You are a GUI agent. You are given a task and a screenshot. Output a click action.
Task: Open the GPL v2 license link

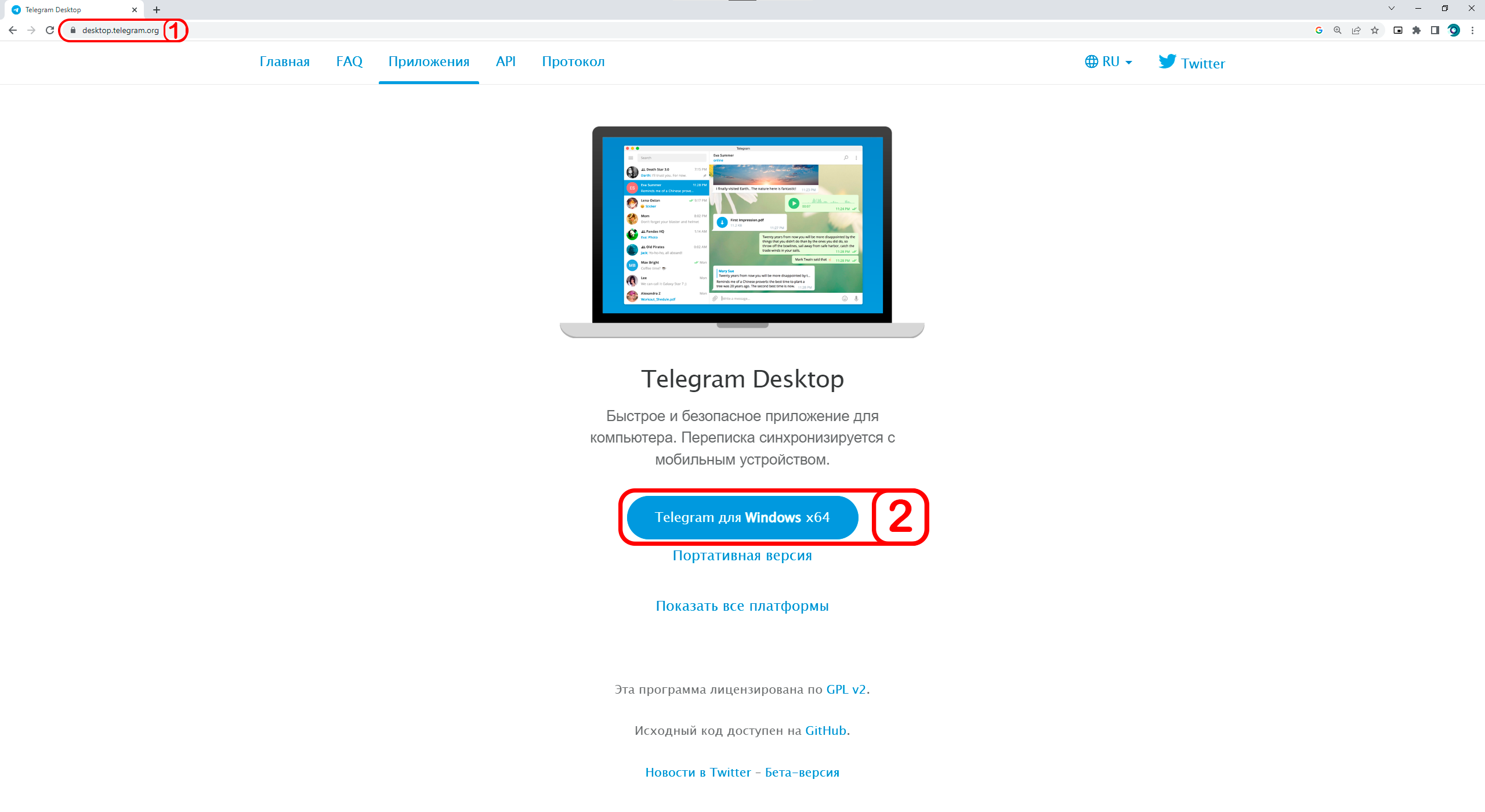[846, 690]
